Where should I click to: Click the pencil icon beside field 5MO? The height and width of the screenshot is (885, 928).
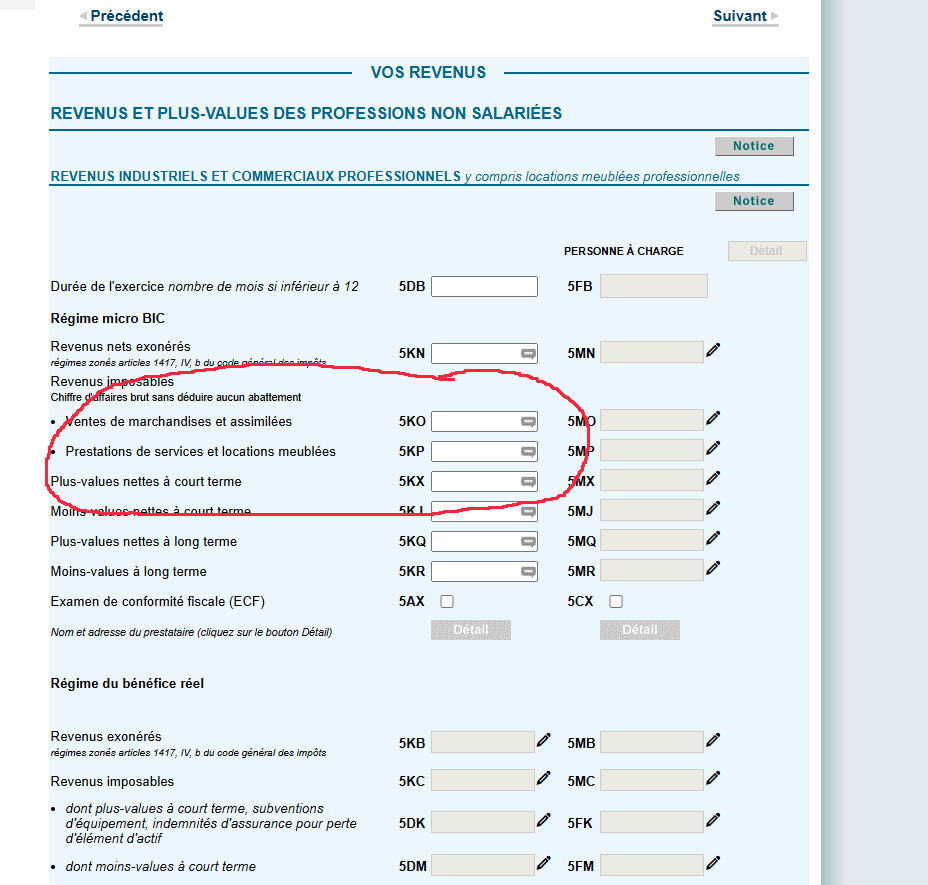point(713,418)
